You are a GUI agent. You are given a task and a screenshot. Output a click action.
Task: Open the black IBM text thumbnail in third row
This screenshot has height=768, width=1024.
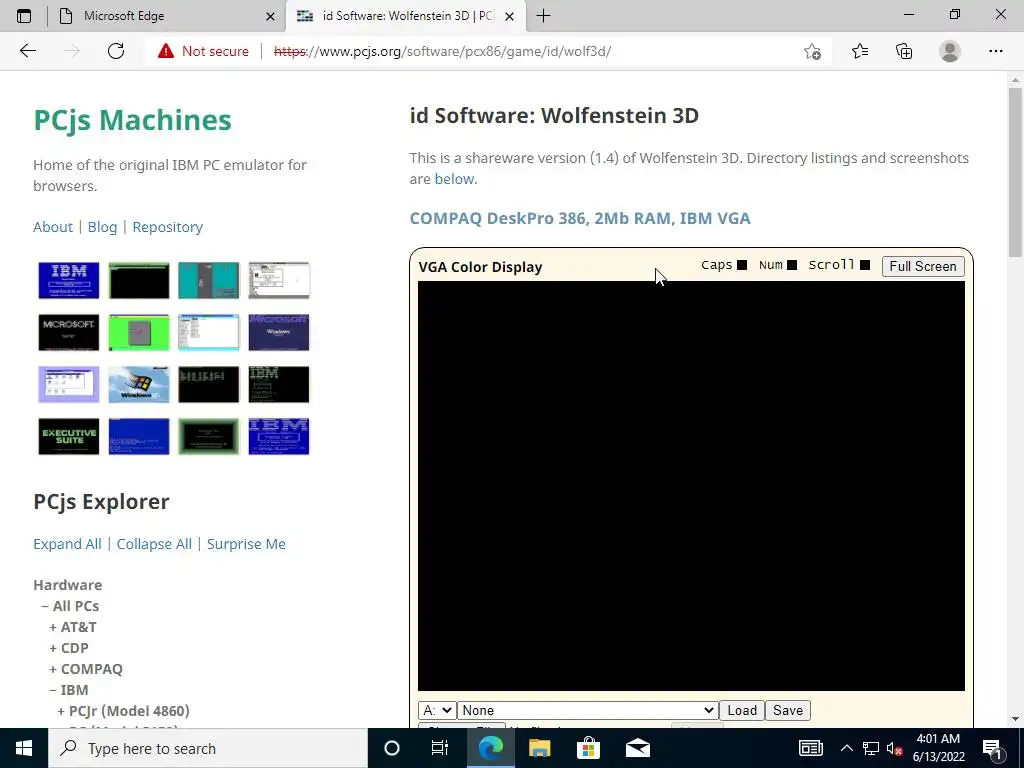(x=279, y=385)
